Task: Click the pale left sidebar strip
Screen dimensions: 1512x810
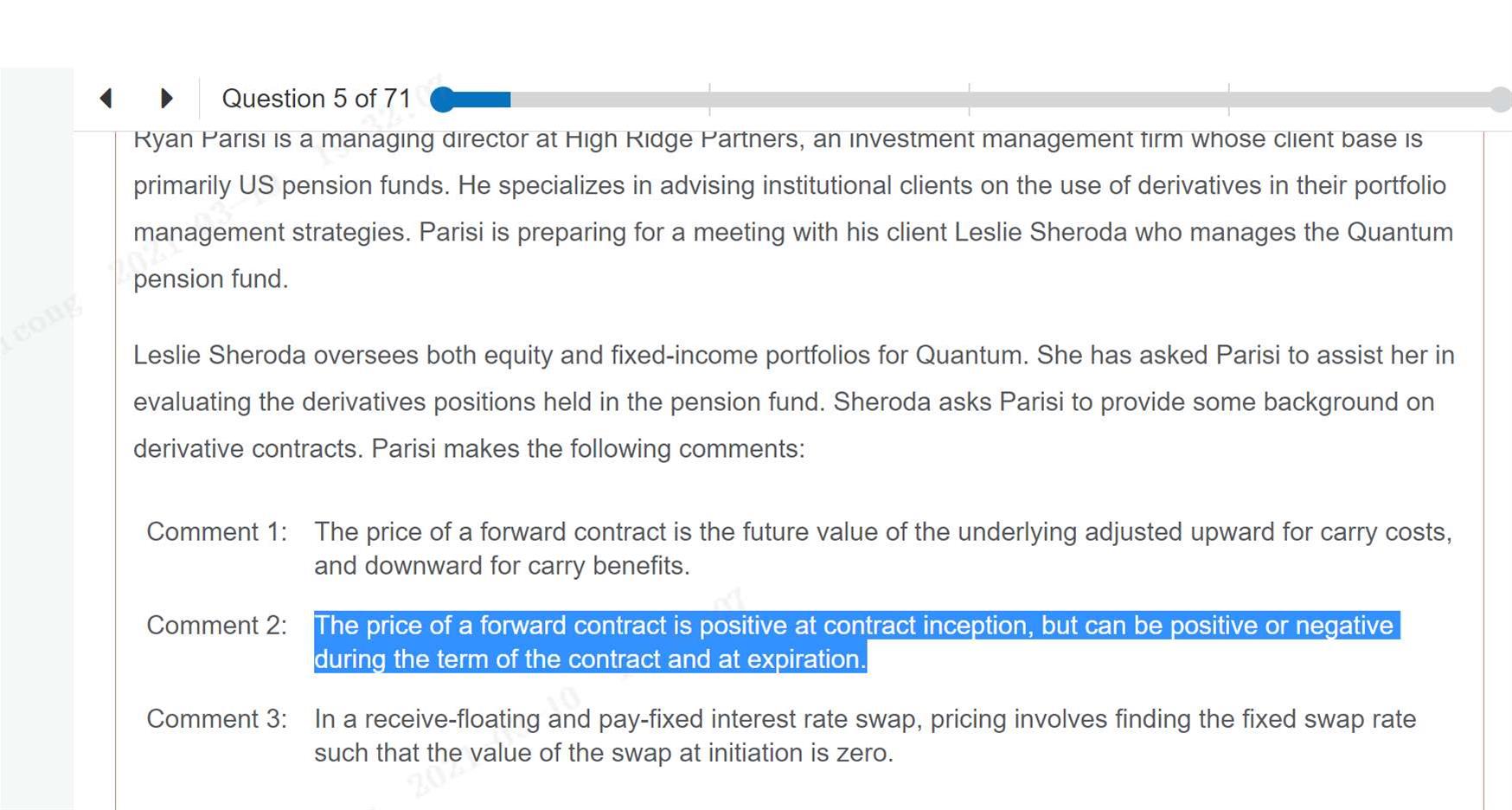Action: click(x=36, y=433)
